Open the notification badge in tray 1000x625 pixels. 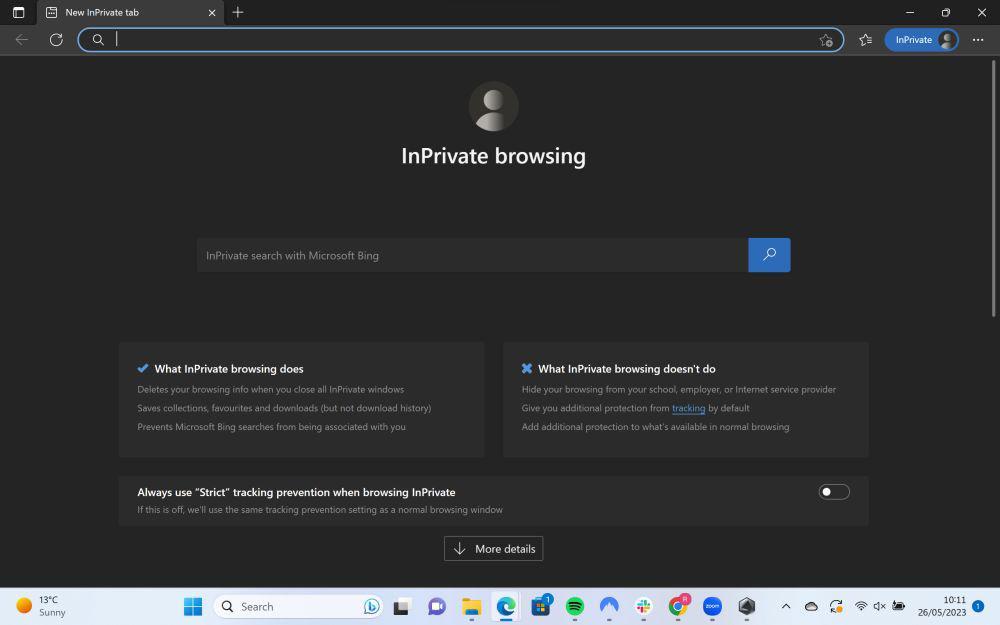(x=978, y=607)
